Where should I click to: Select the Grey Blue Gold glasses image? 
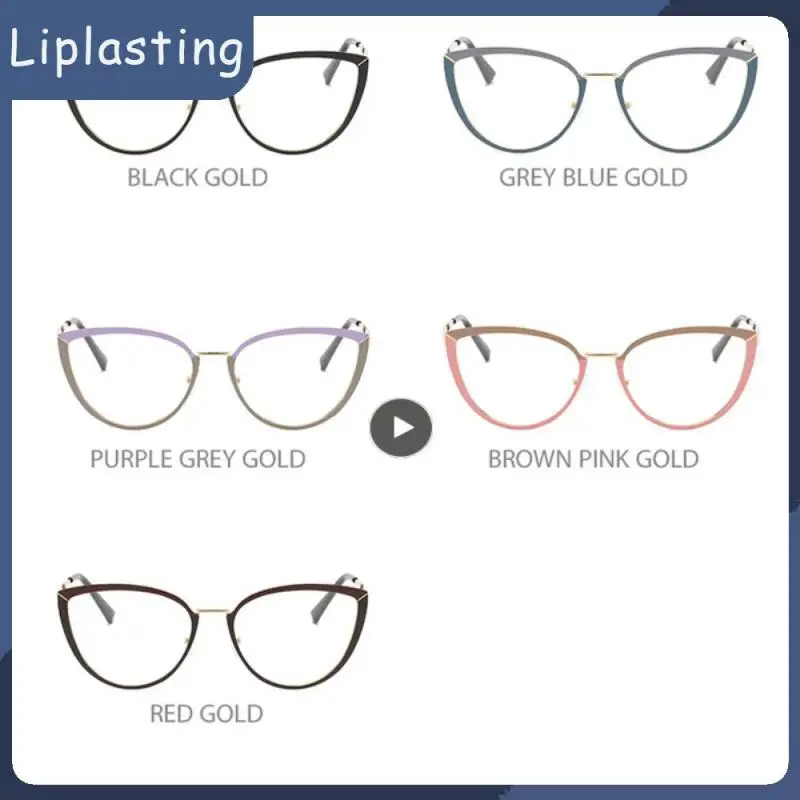(x=601, y=95)
